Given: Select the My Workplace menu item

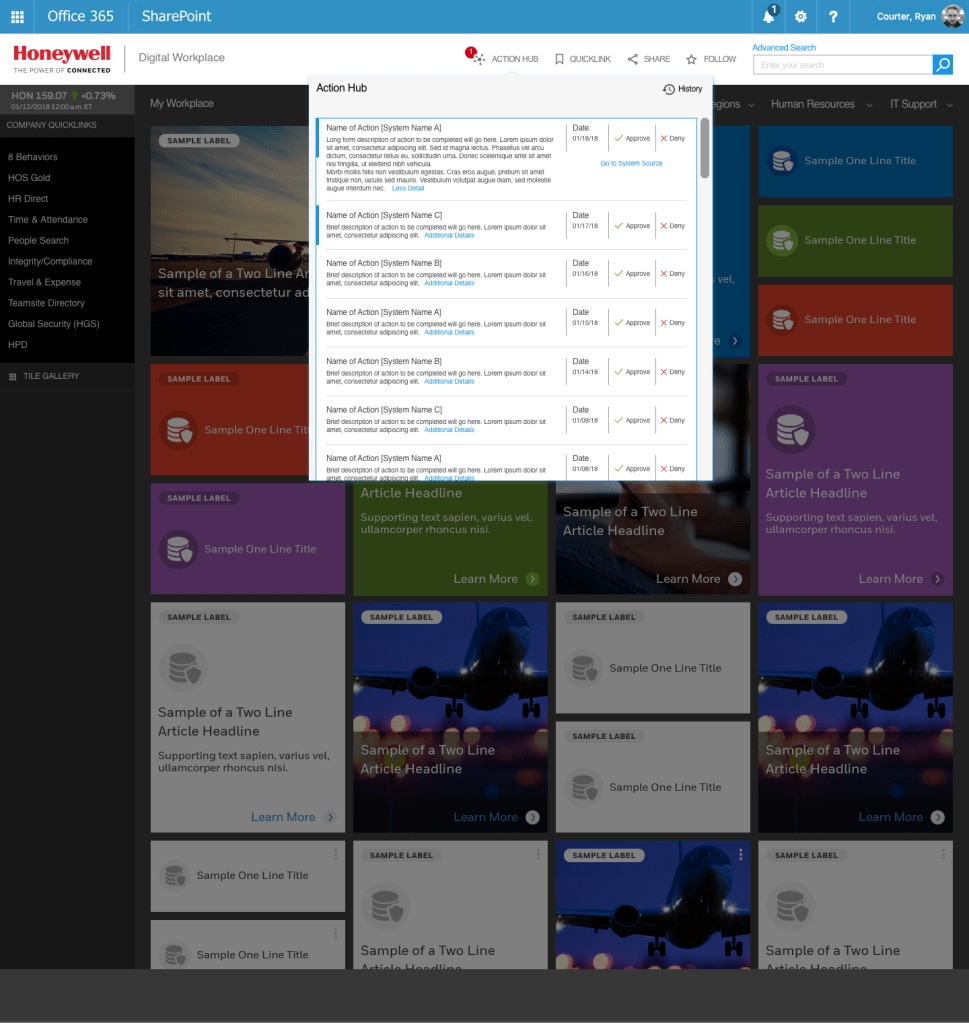Looking at the screenshot, I should tap(181, 104).
